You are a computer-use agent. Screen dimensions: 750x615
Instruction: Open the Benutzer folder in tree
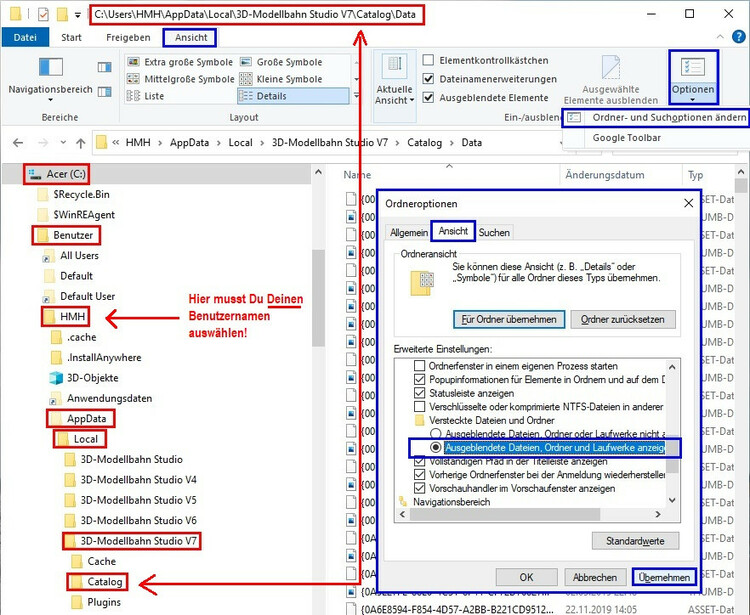(66, 235)
